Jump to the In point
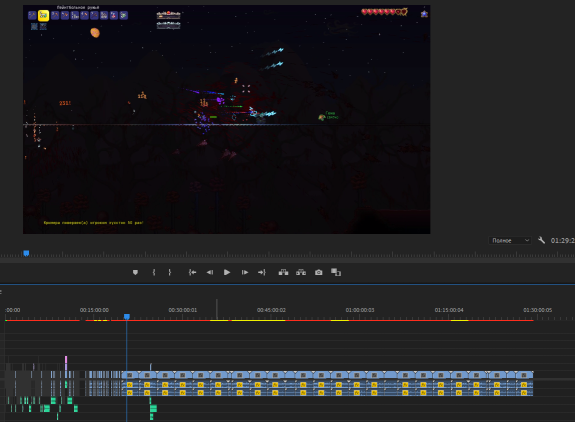 pyautogui.click(x=192, y=272)
